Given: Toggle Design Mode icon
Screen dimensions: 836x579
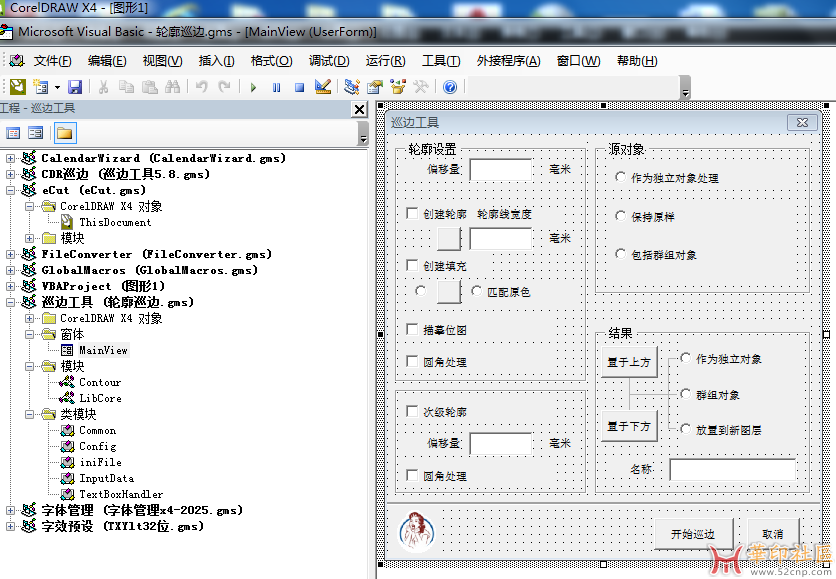Looking at the screenshot, I should click(323, 86).
